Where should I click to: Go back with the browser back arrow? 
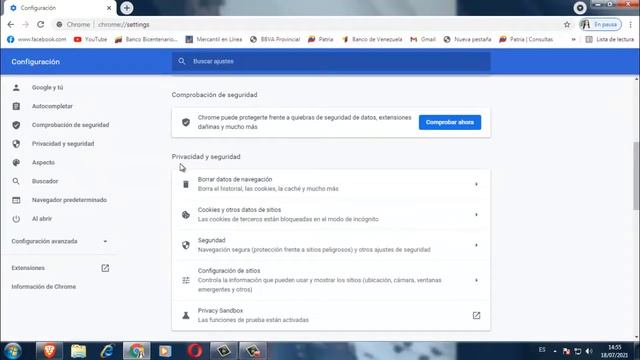click(x=11, y=24)
